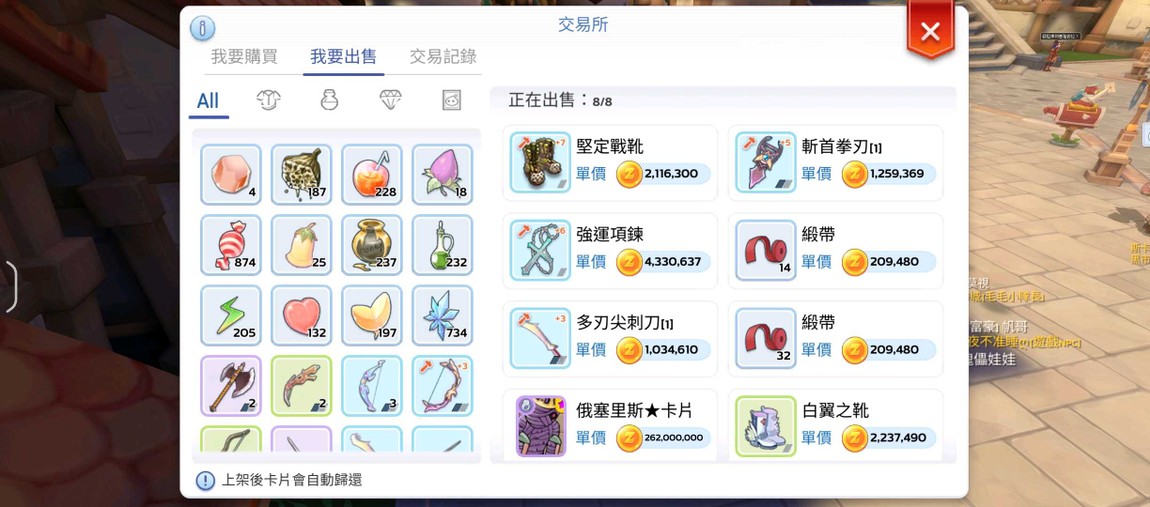The height and width of the screenshot is (507, 1150).
Task: Open the info icon beside 交易所 title
Action: (x=202, y=28)
